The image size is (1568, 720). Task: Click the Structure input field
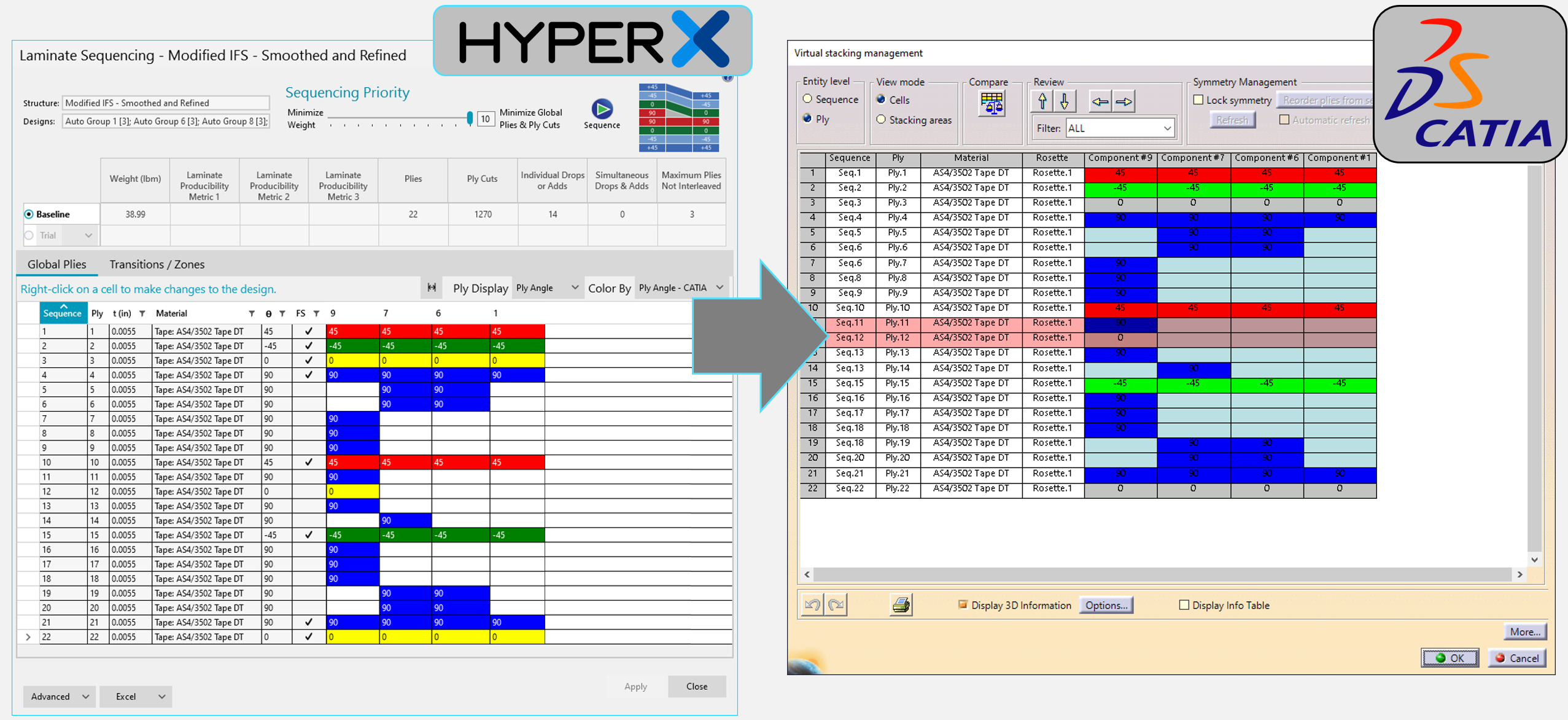[x=166, y=103]
